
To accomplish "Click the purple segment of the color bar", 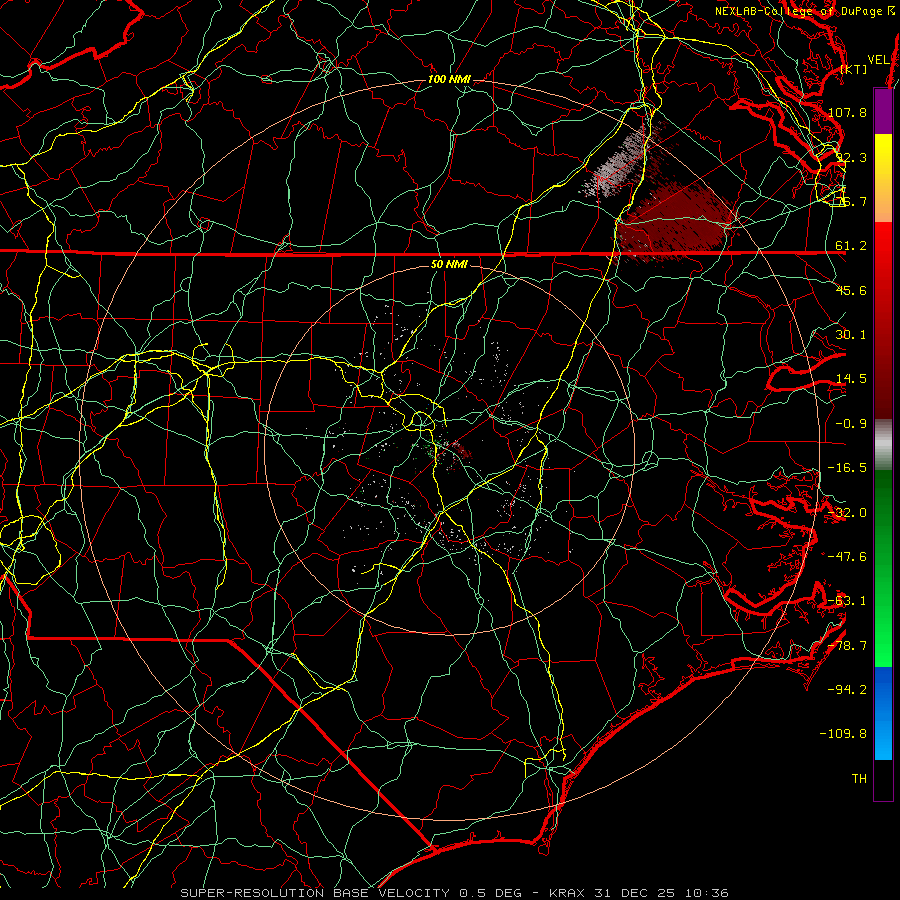I will [x=883, y=111].
